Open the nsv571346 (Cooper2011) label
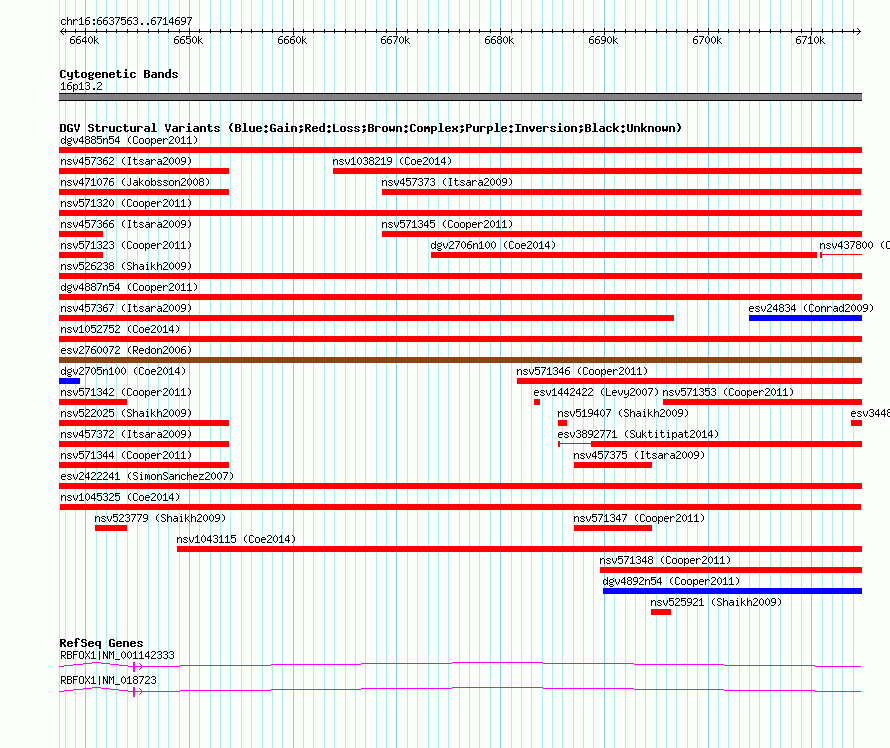Viewport: 890px width, 748px height. 582,371
